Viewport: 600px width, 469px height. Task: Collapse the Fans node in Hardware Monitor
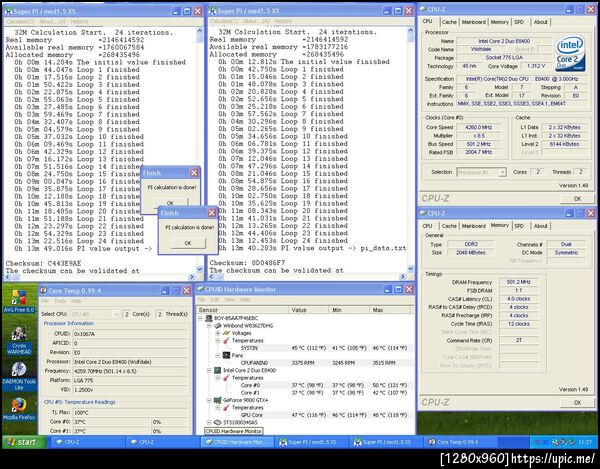point(218,355)
